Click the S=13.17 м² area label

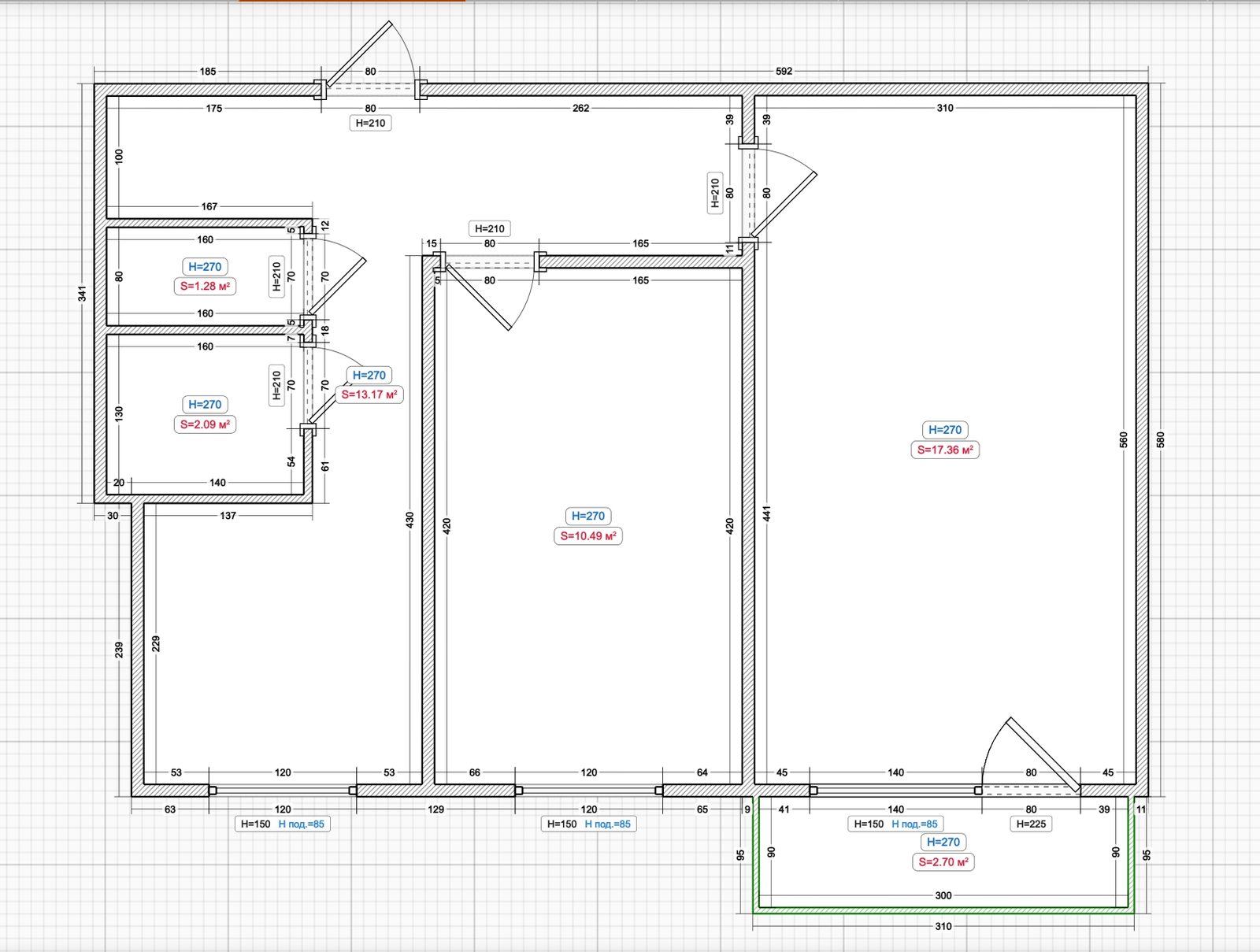pos(369,395)
